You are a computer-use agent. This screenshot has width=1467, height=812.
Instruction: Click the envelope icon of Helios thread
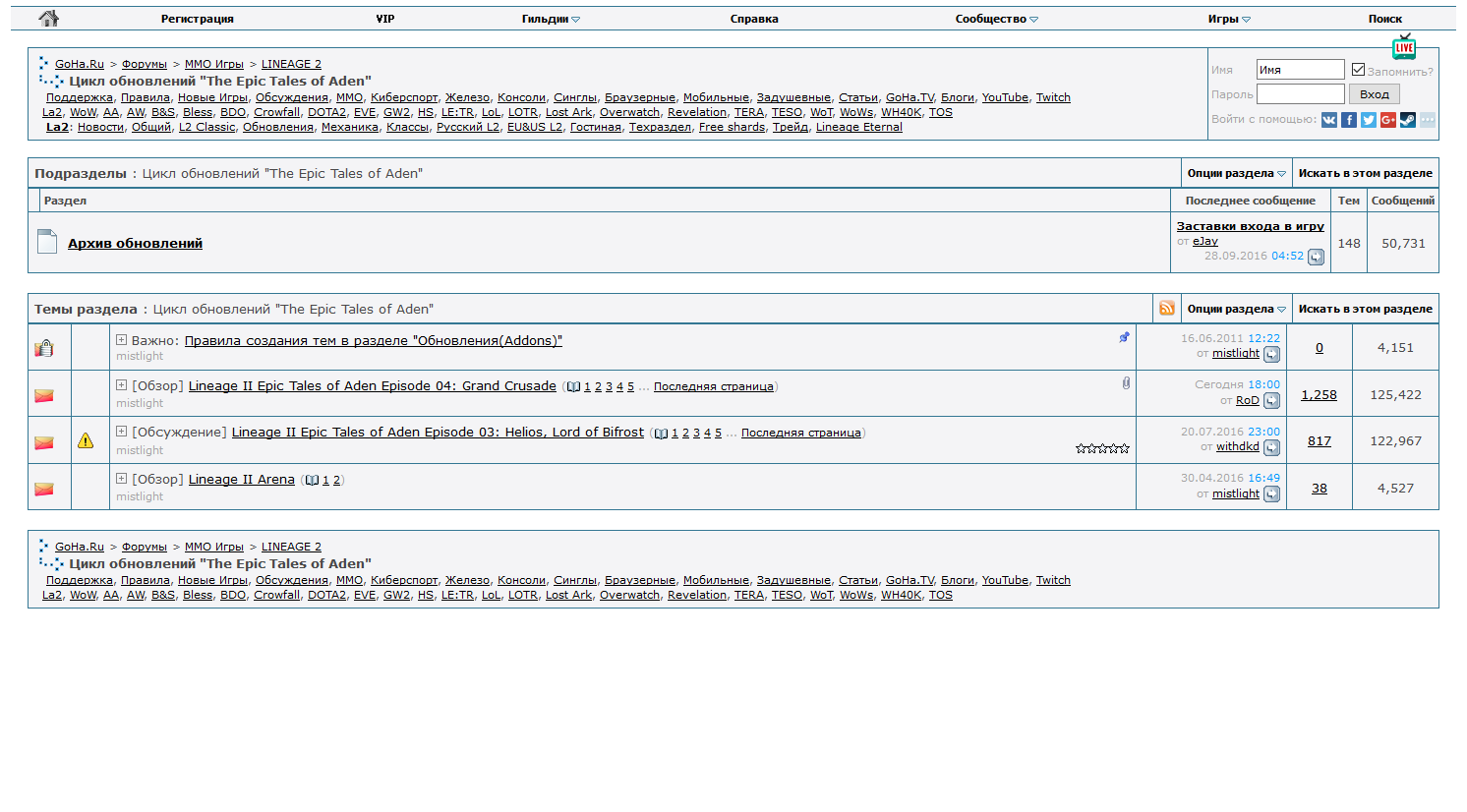[x=44, y=442]
